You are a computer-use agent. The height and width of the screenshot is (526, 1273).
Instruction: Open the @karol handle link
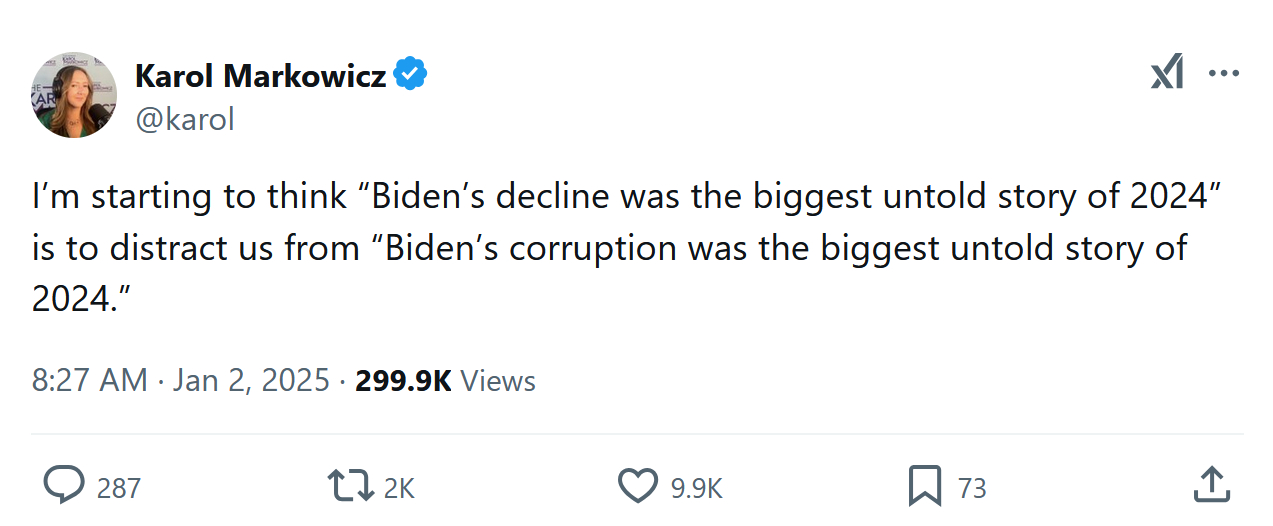184,119
